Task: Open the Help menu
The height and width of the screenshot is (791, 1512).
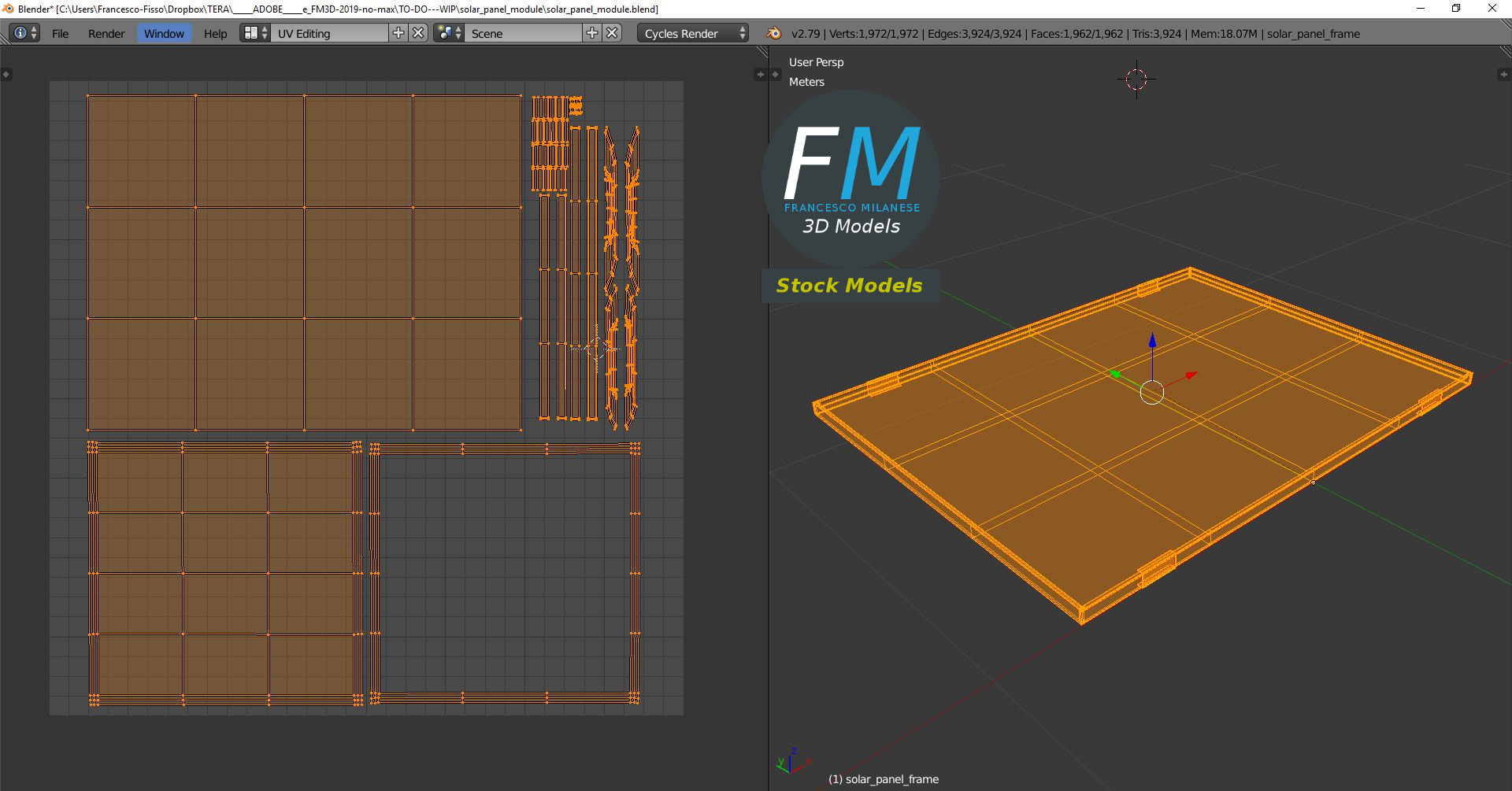Action: [x=215, y=34]
